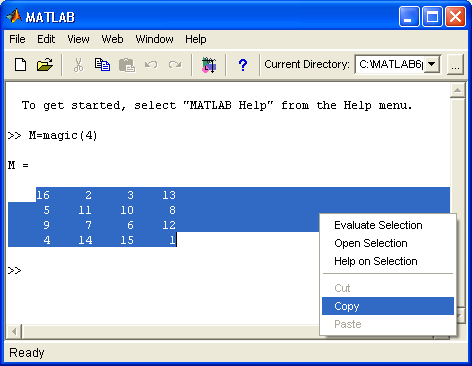472x366 pixels.
Task: Click the Current Directory label
Action: [x=307, y=64]
